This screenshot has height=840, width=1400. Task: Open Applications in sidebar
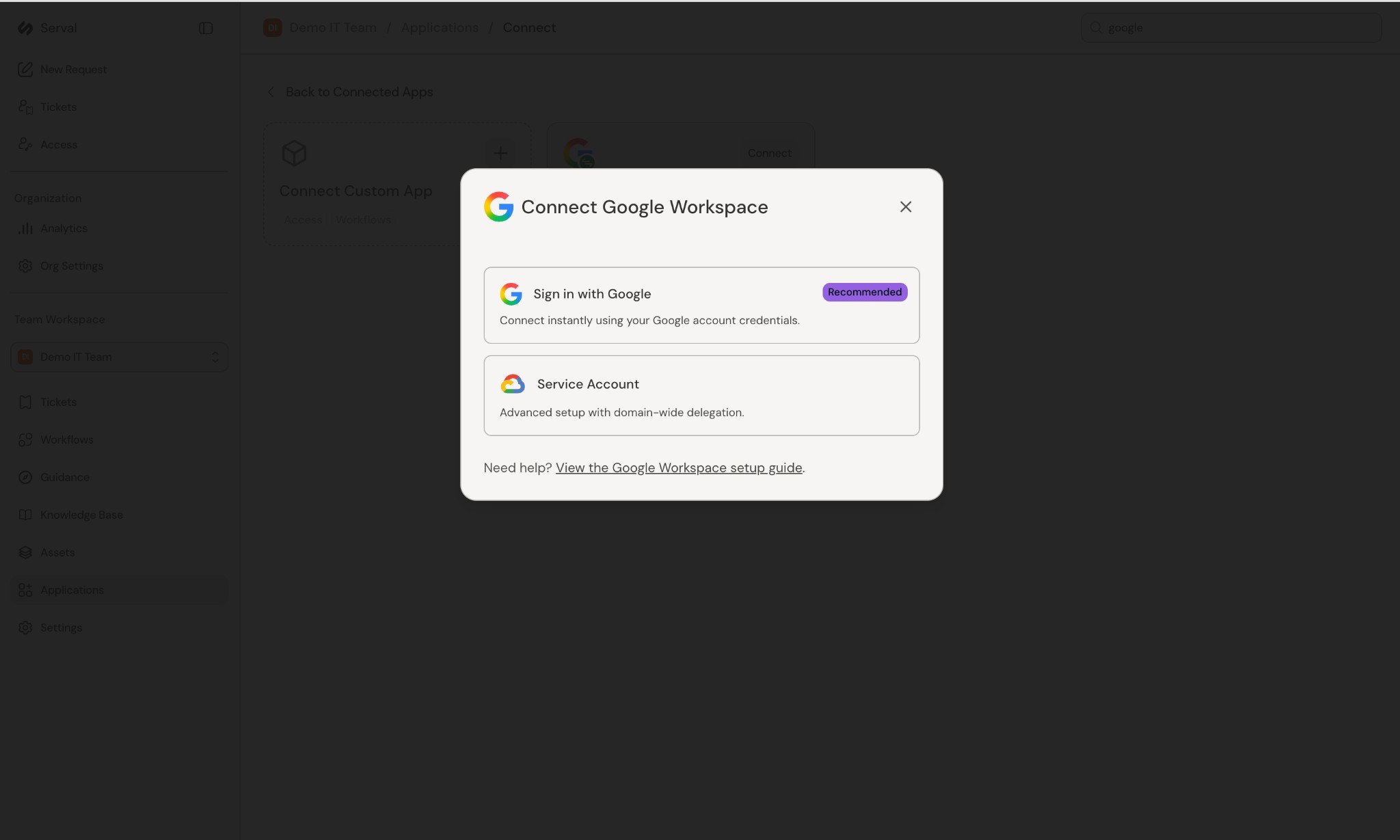click(119, 590)
